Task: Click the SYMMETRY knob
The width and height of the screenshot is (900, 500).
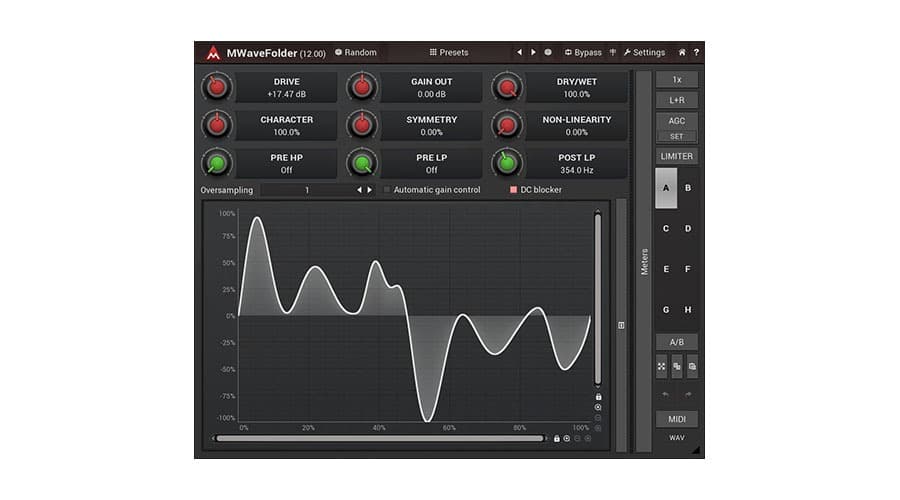Action: pos(362,125)
